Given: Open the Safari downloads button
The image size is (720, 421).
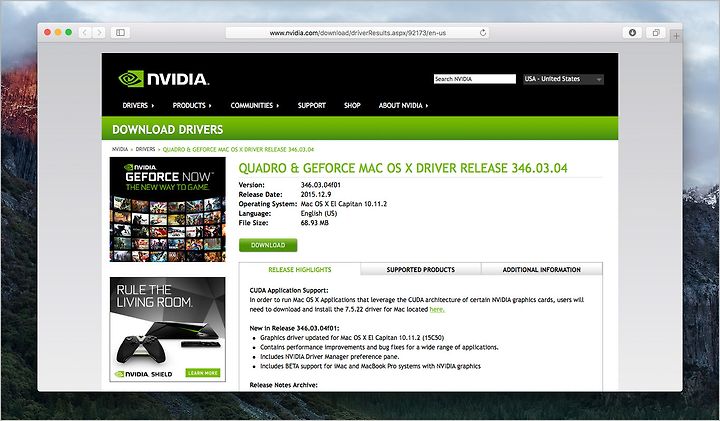Looking at the screenshot, I should [x=632, y=32].
